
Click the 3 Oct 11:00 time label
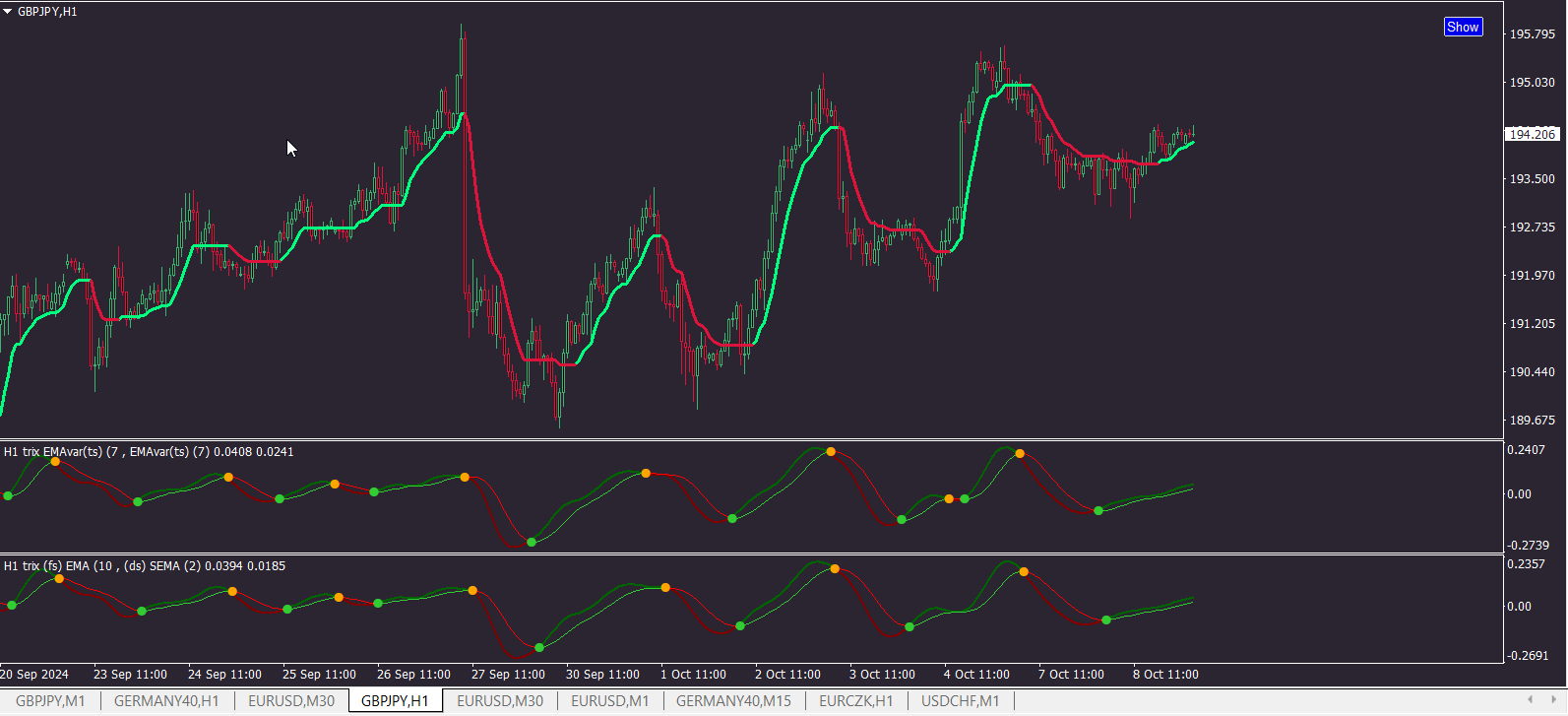883,675
